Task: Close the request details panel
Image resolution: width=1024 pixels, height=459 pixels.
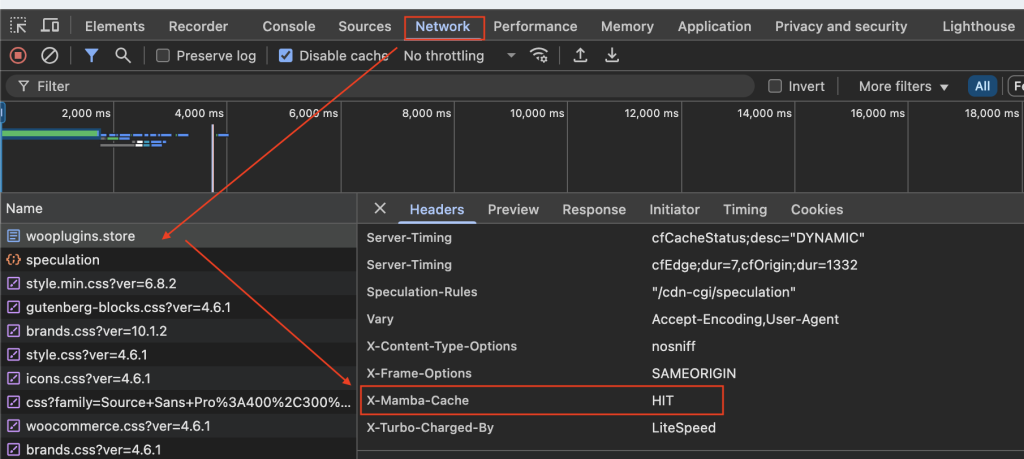Action: tap(380, 209)
